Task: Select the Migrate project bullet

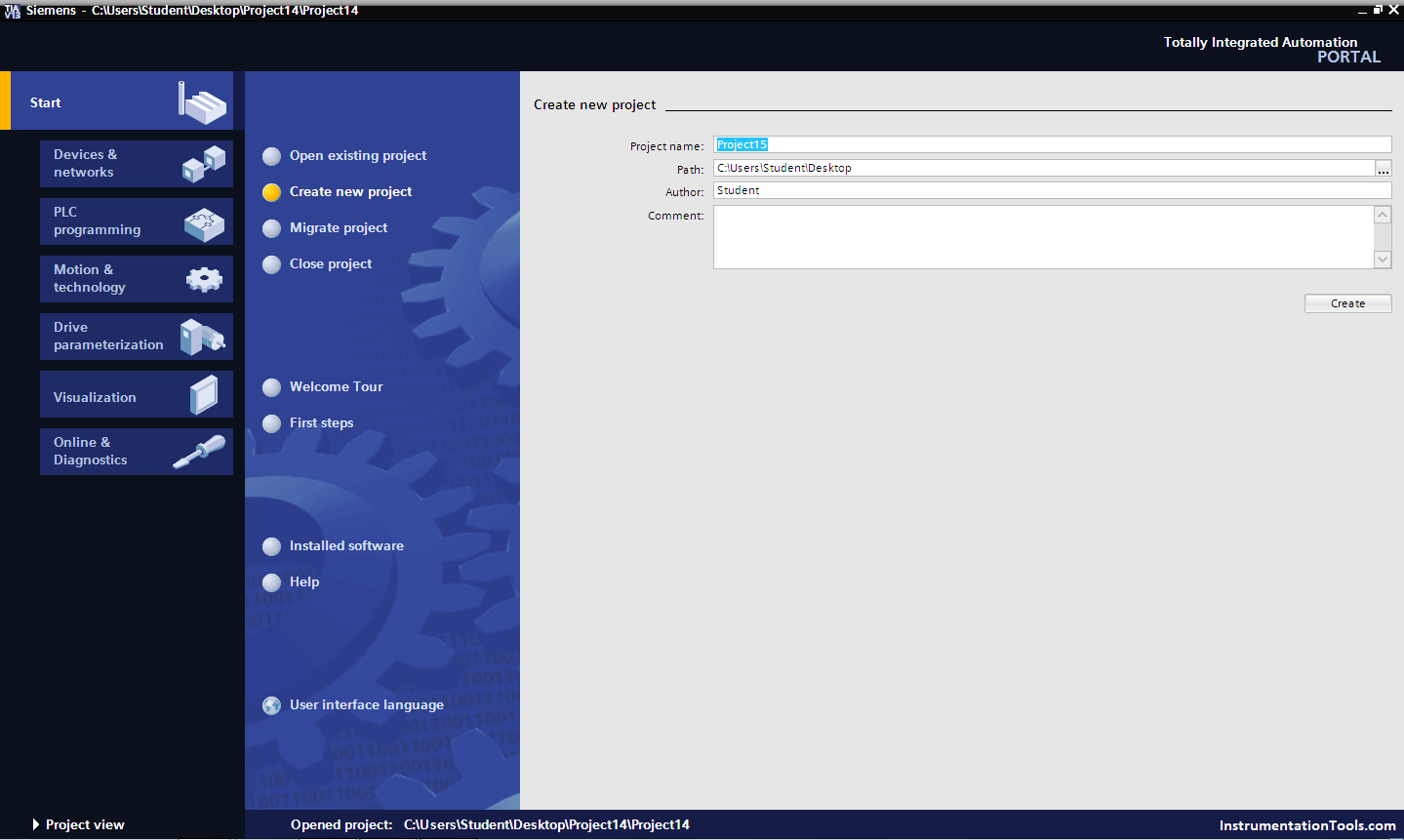Action: (x=272, y=228)
